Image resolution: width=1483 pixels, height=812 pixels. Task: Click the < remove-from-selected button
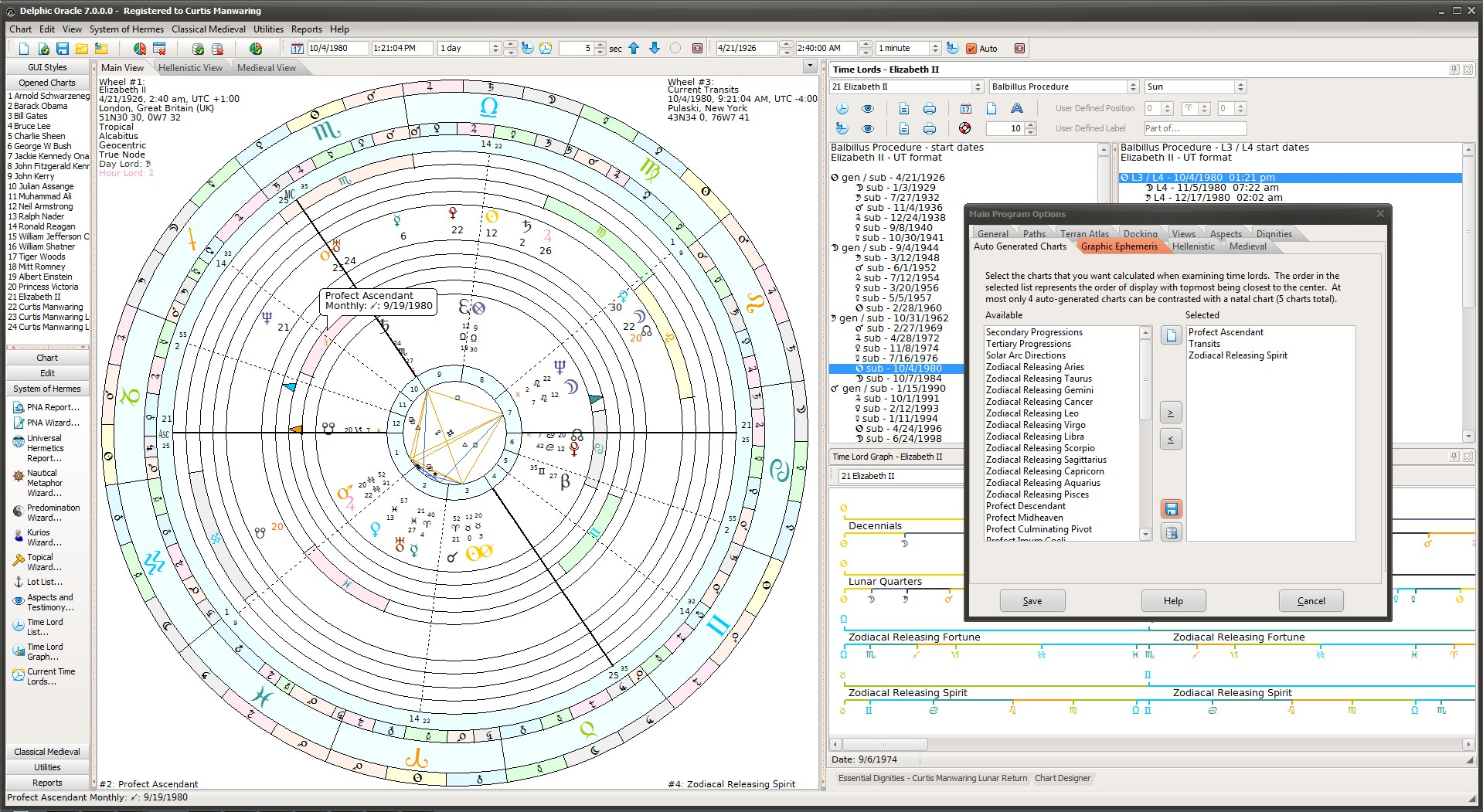tap(1171, 440)
